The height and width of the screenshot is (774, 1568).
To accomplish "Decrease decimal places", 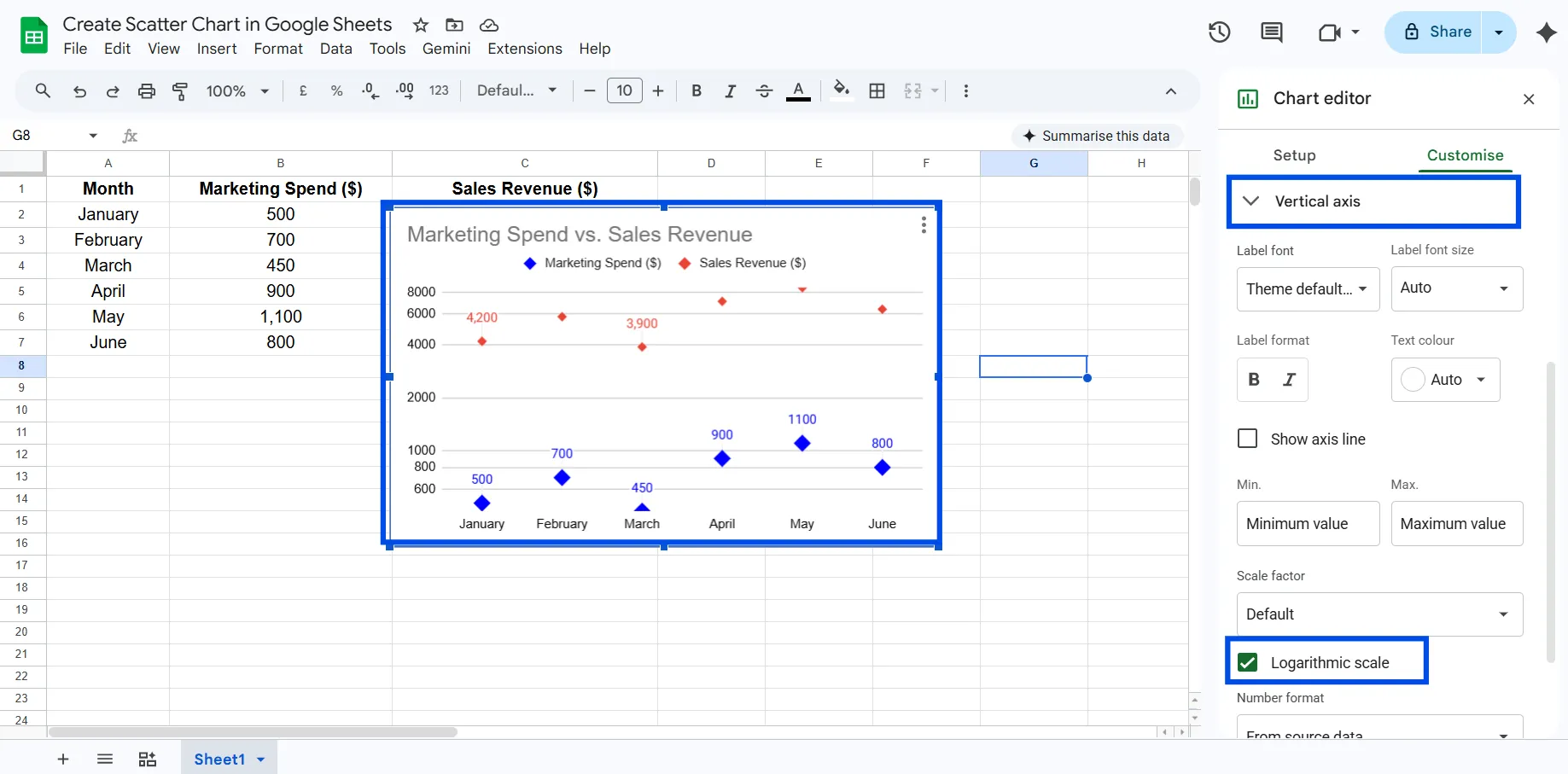I will 370,90.
